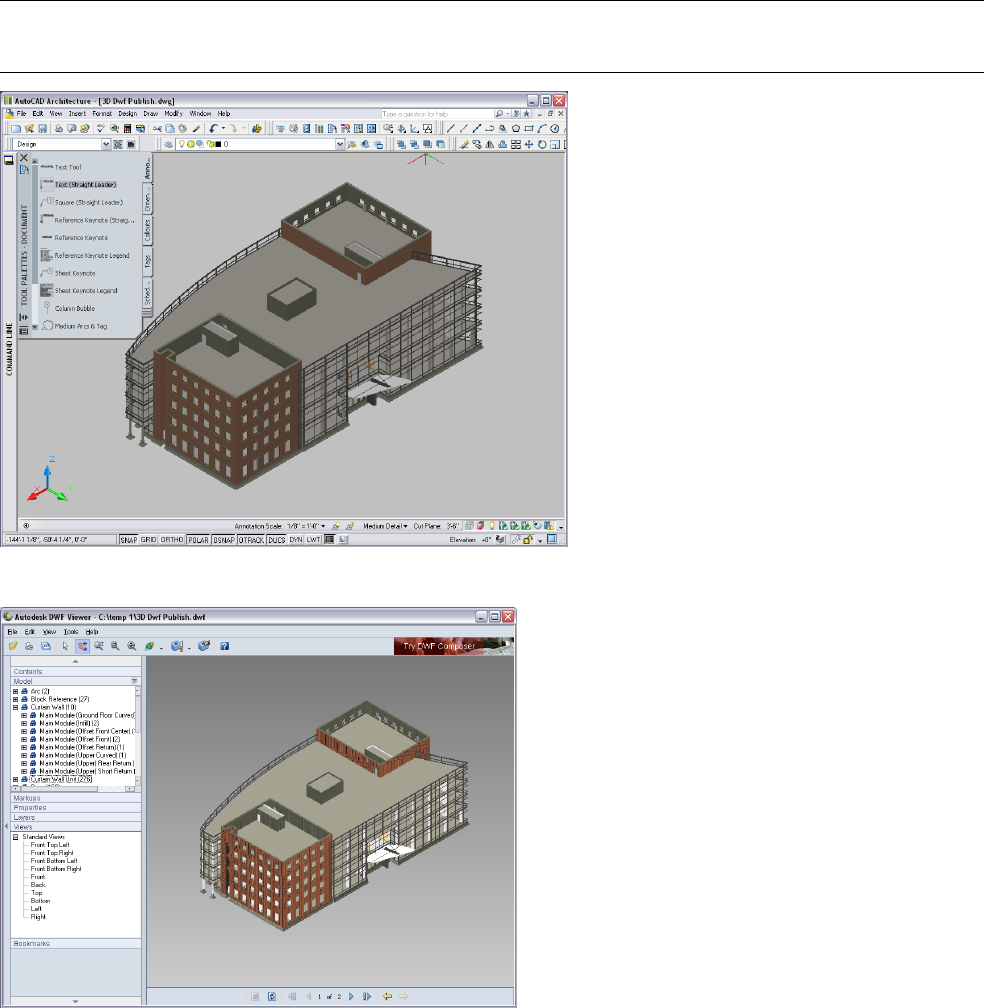Click the New drawing icon in AutoCAD toolbar
Viewport: 984px width, 1008px height.
coord(16,129)
